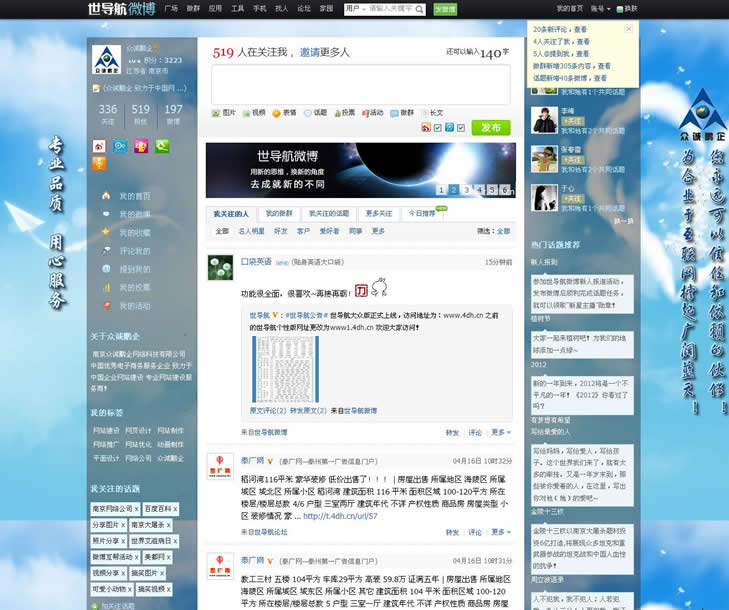Click the 邀请 invite link
The image size is (729, 610).
tap(309, 52)
